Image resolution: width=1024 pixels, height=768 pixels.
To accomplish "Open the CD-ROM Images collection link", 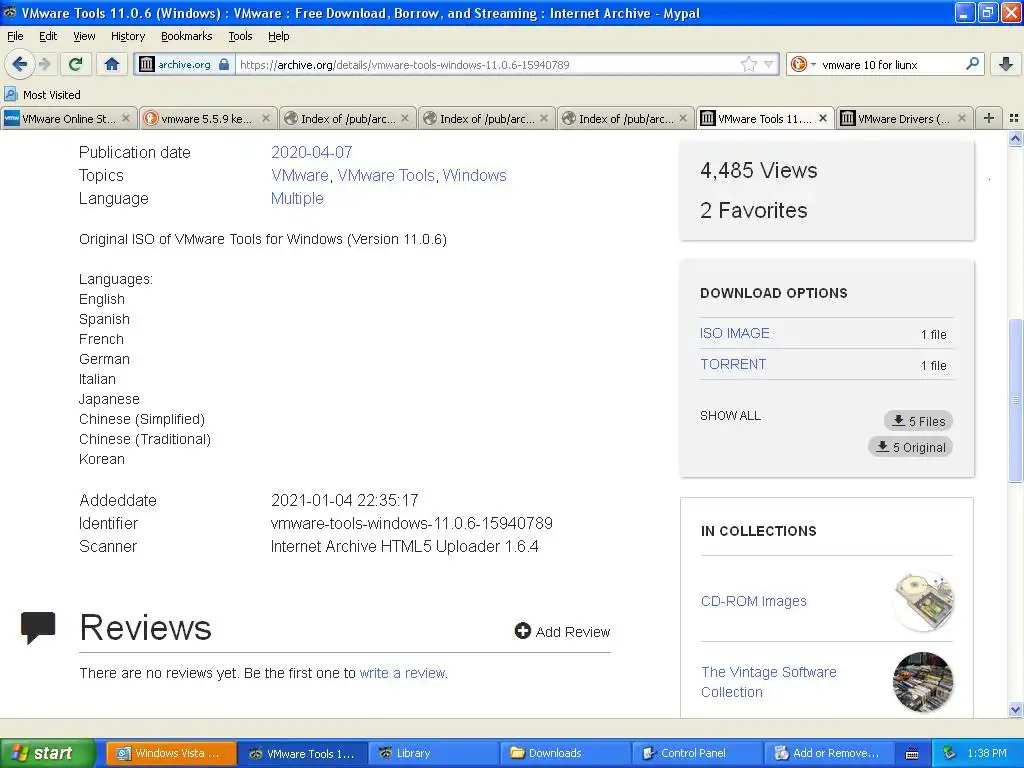I will coord(754,601).
